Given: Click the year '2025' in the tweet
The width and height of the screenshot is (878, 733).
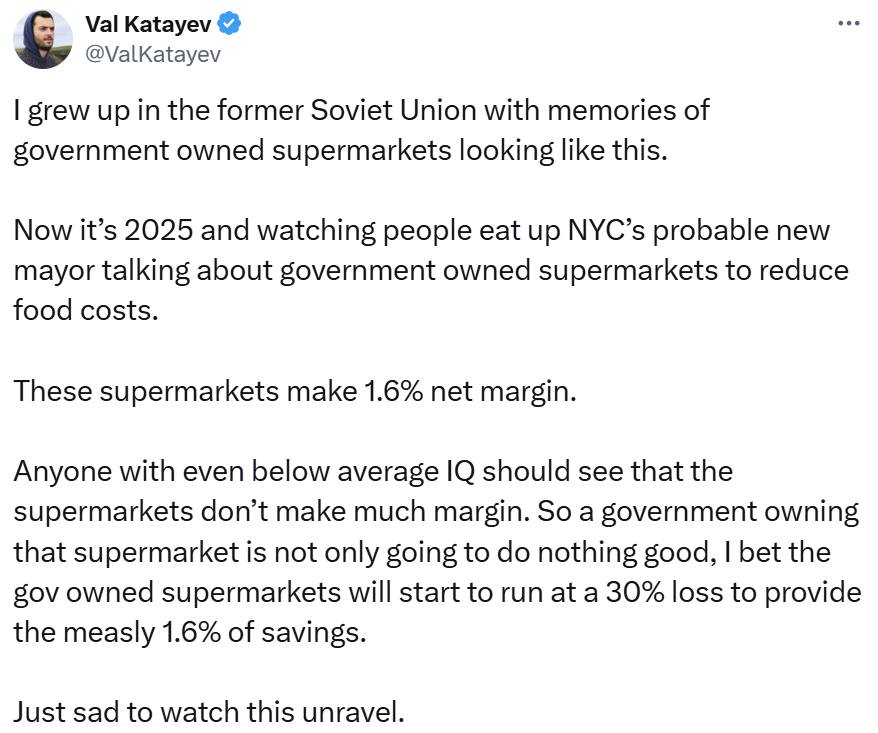Looking at the screenshot, I should click(x=158, y=230).
